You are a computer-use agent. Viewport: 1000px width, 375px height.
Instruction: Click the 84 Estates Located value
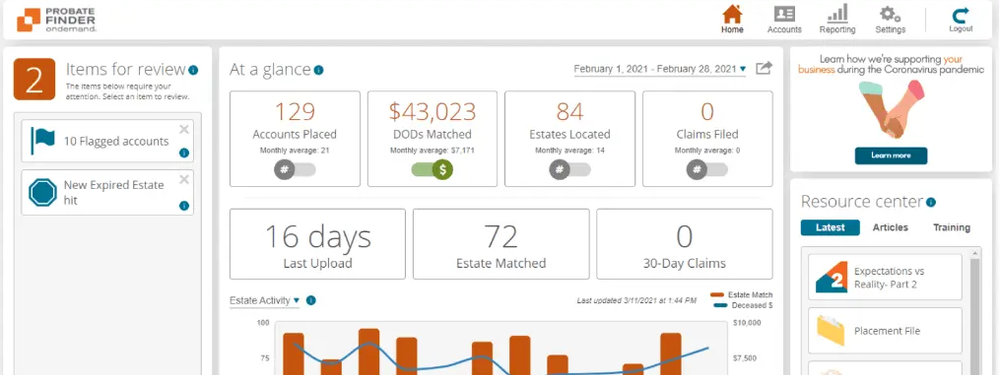click(x=570, y=112)
